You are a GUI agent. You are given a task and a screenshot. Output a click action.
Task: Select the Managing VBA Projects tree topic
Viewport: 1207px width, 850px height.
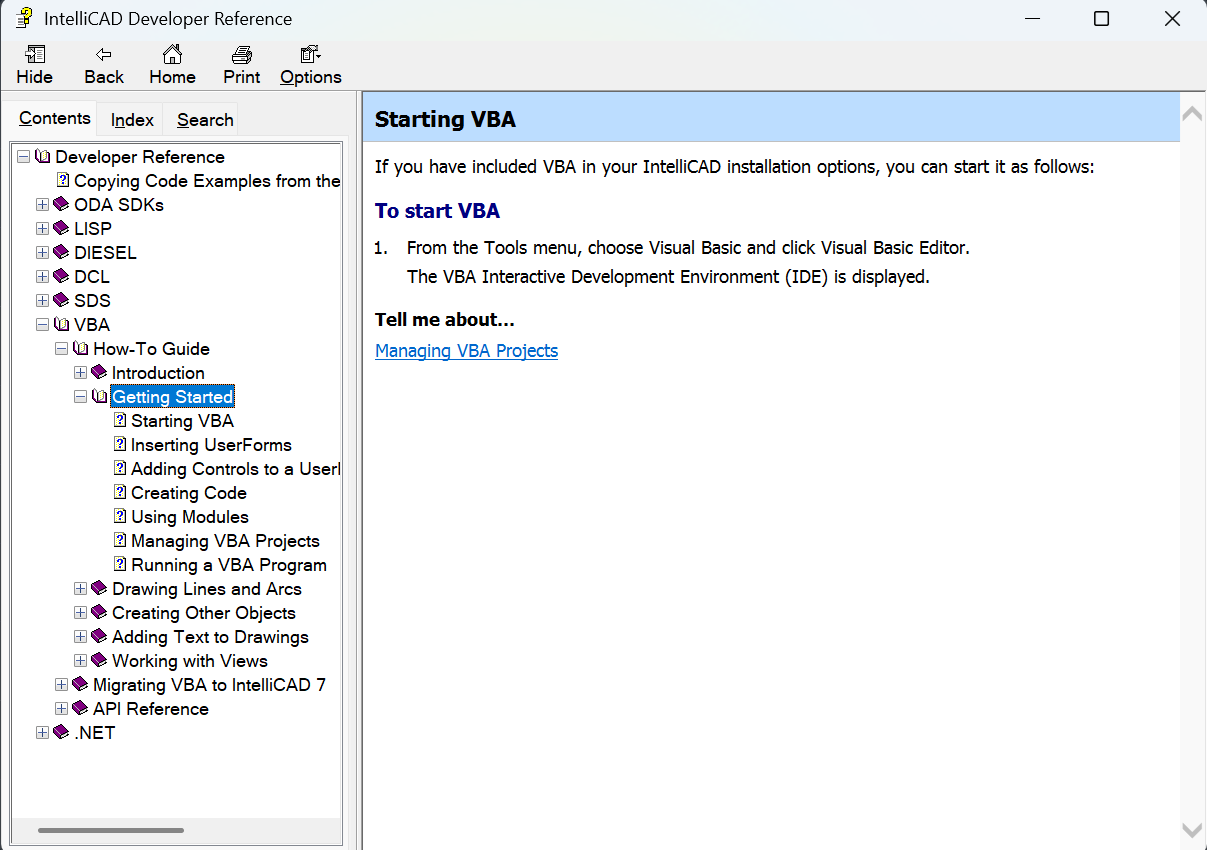(x=225, y=541)
